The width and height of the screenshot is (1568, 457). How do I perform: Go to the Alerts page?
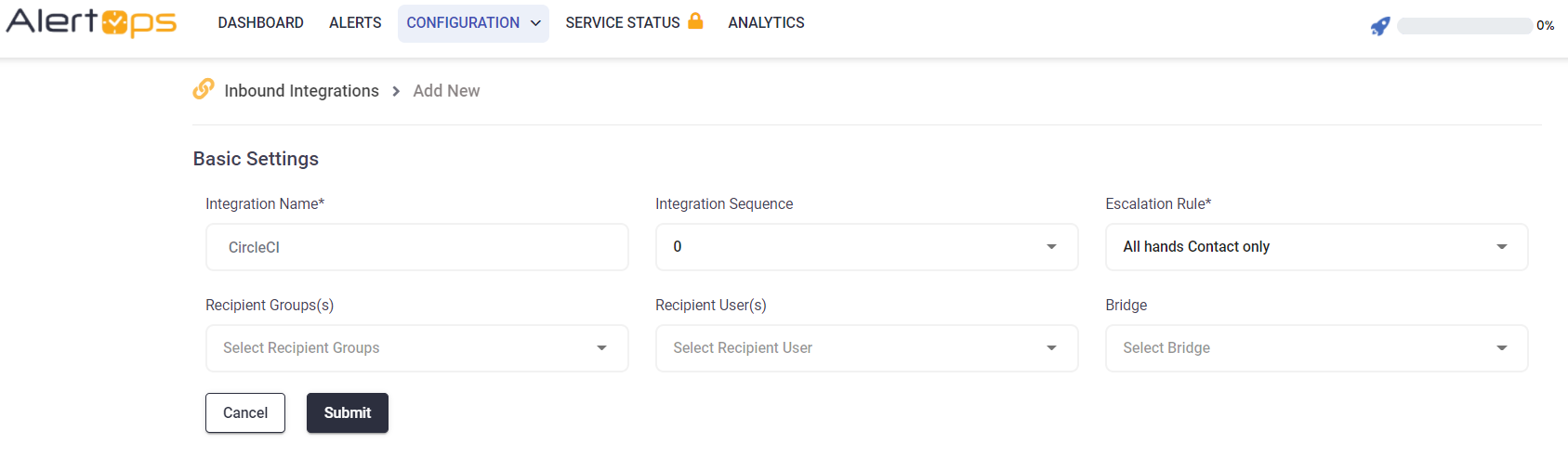[355, 22]
